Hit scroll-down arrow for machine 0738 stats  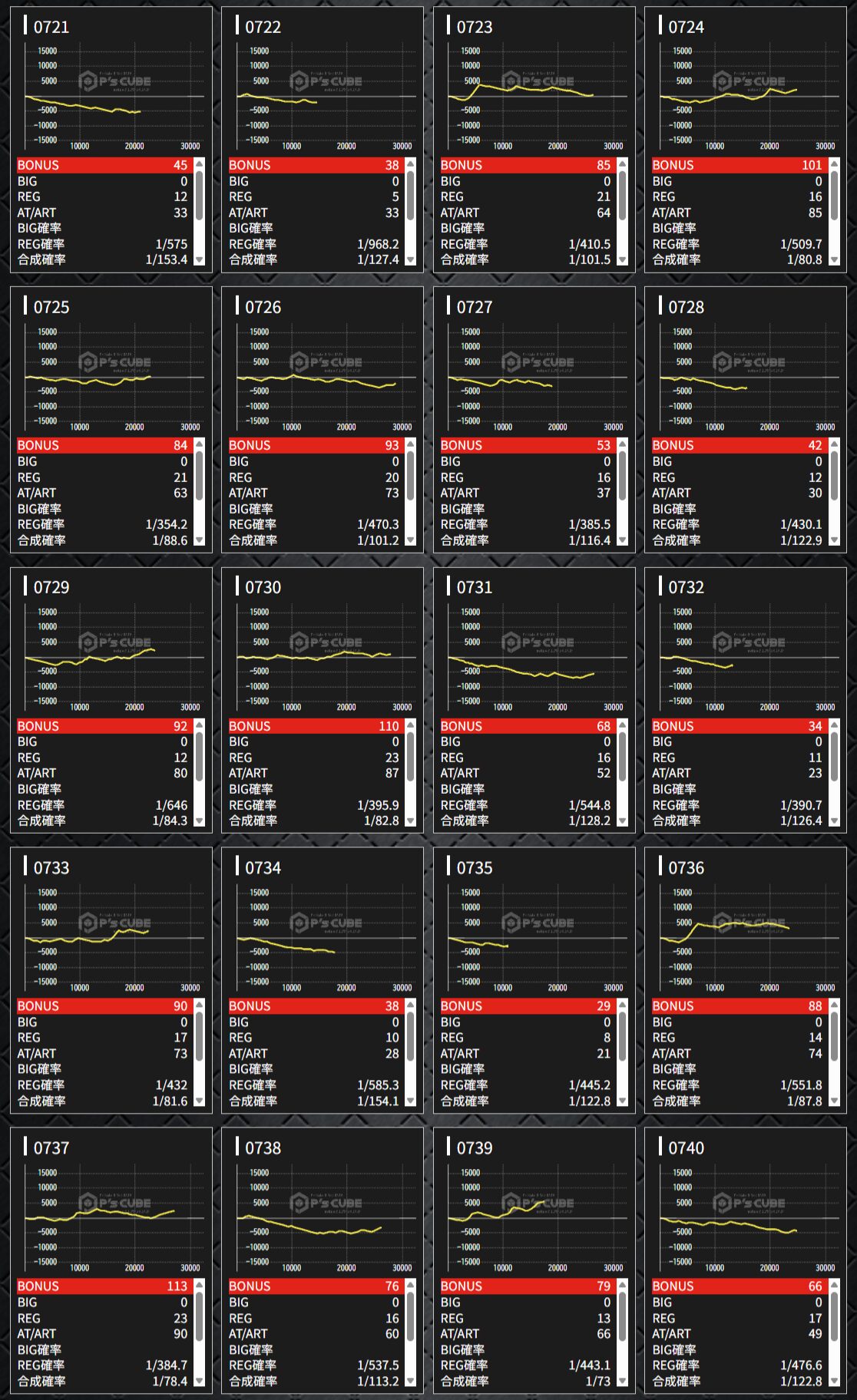tap(411, 1382)
